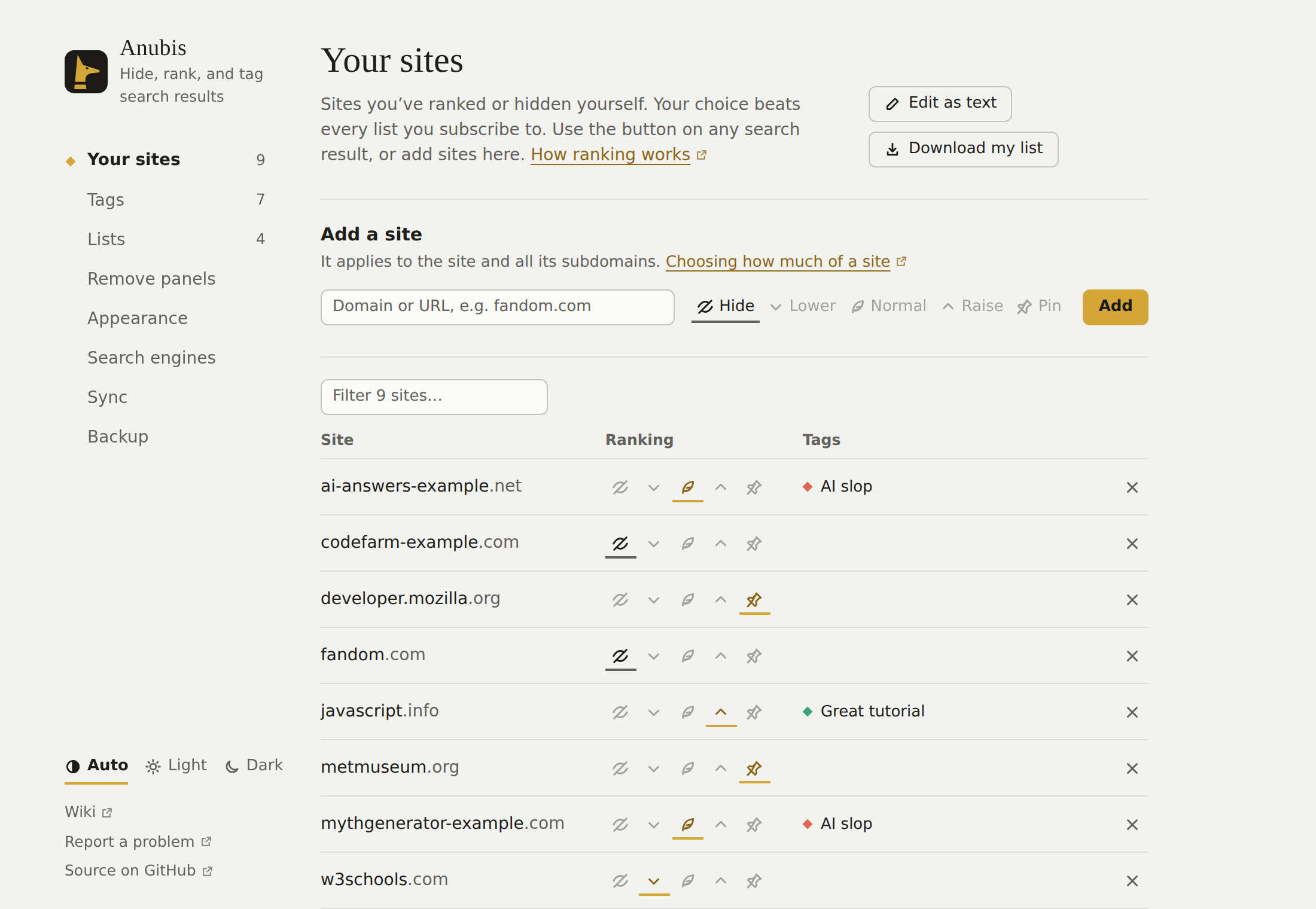
Task: Select Hide ranking for new site
Action: (x=726, y=306)
